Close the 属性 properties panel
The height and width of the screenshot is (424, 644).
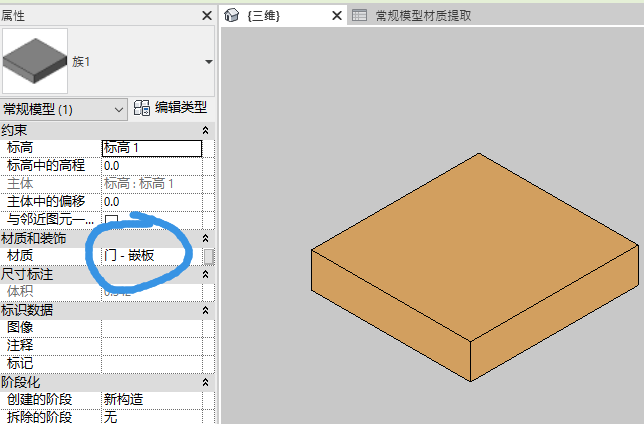pos(207,16)
